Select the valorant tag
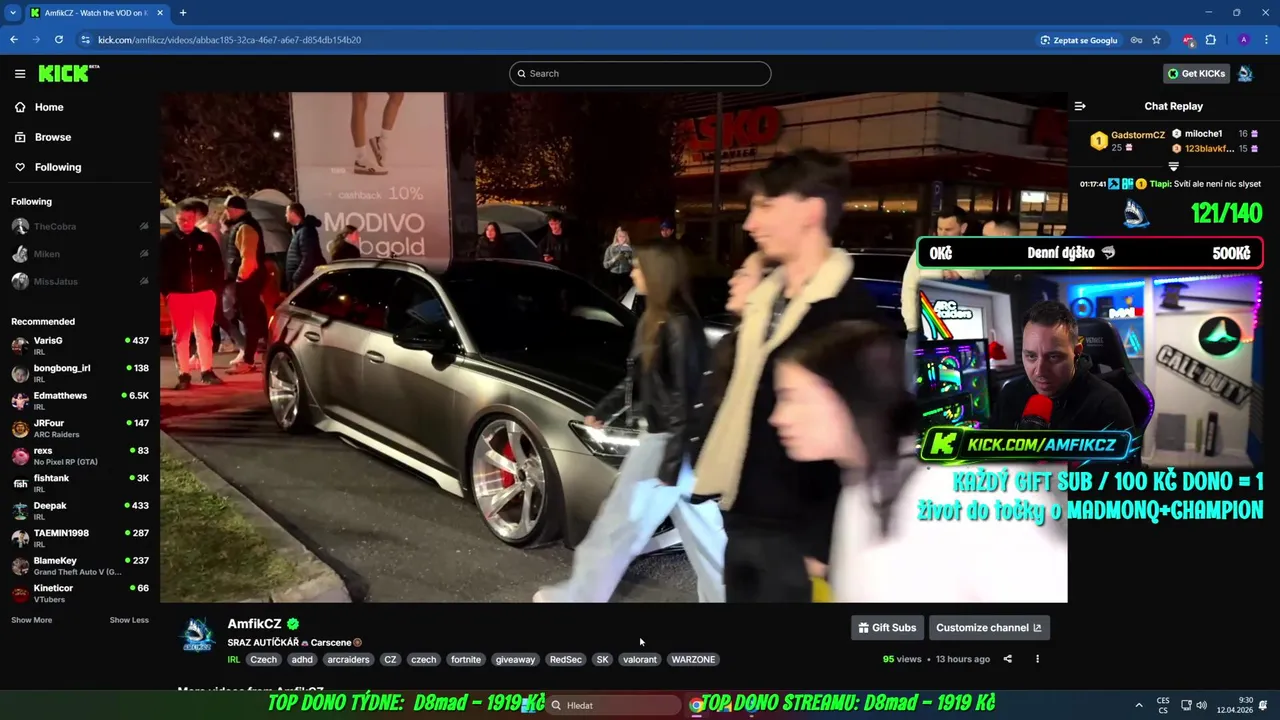This screenshot has height=720, width=1280. pos(640,660)
